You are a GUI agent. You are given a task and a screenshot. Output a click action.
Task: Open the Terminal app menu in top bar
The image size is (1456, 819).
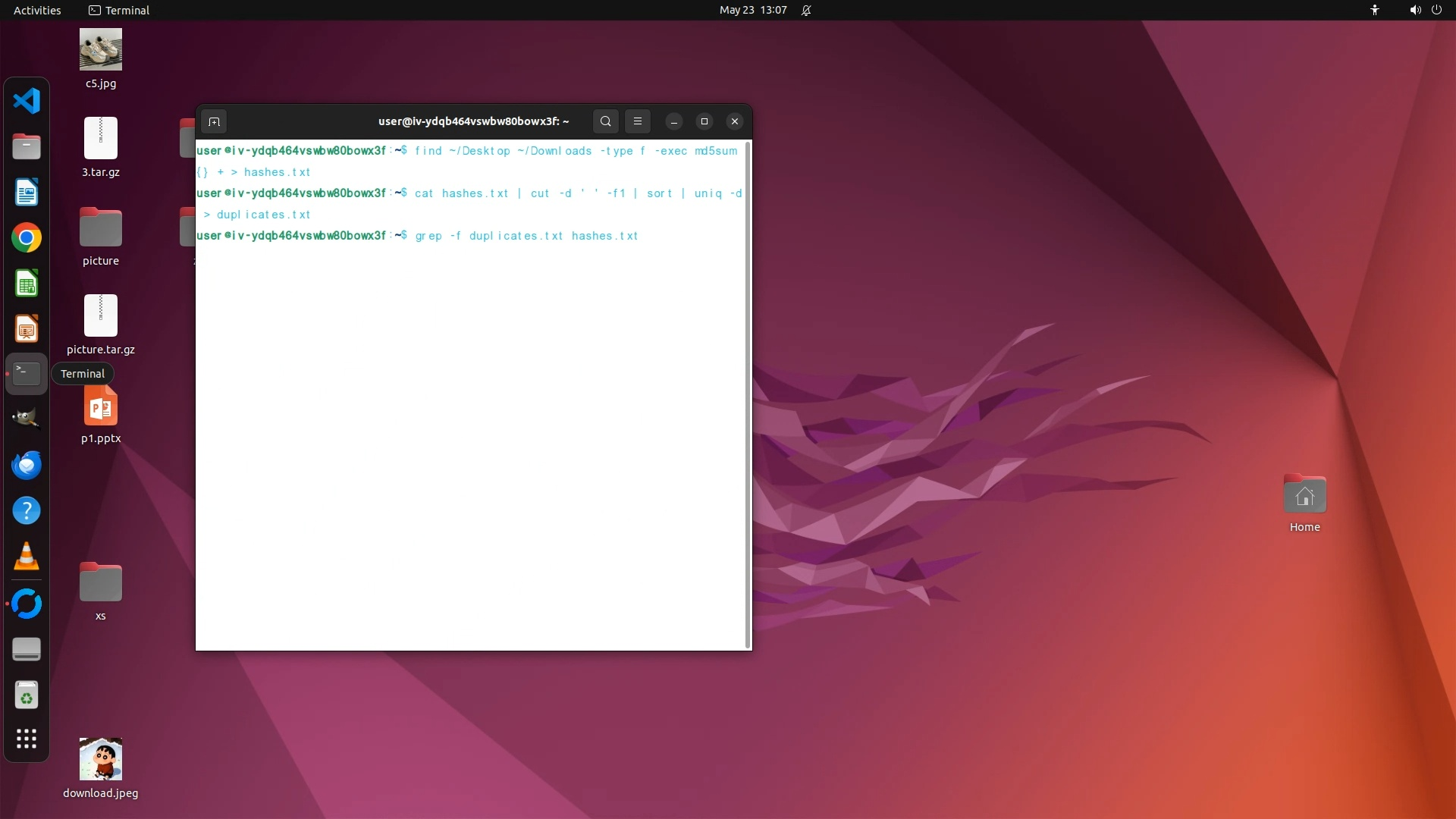point(119,10)
